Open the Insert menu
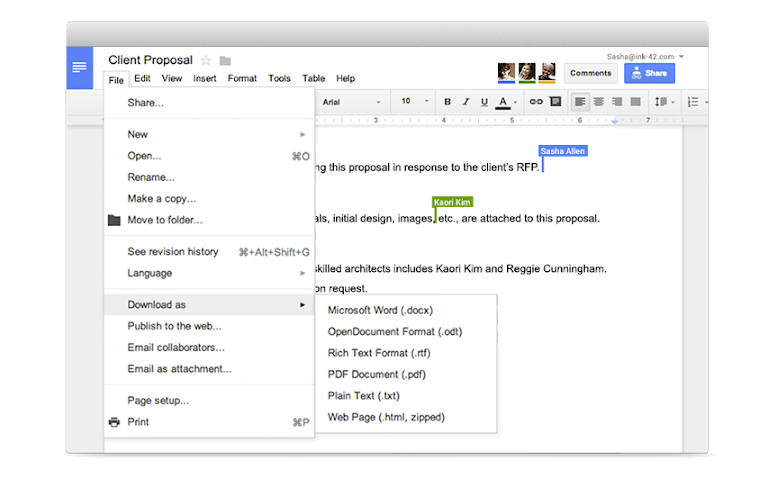The width and height of the screenshot is (768, 479). coord(205,78)
